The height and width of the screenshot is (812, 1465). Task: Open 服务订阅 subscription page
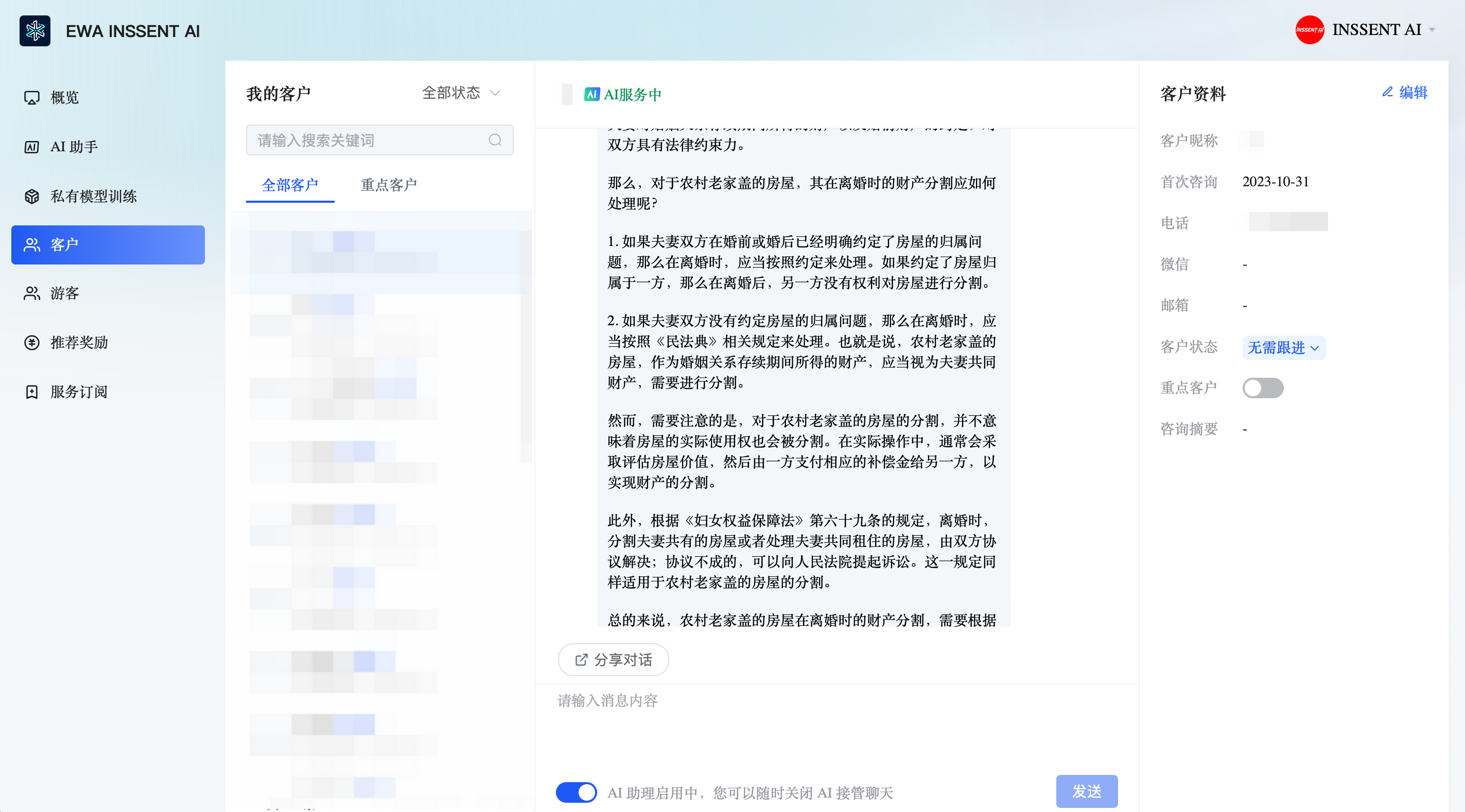point(108,392)
